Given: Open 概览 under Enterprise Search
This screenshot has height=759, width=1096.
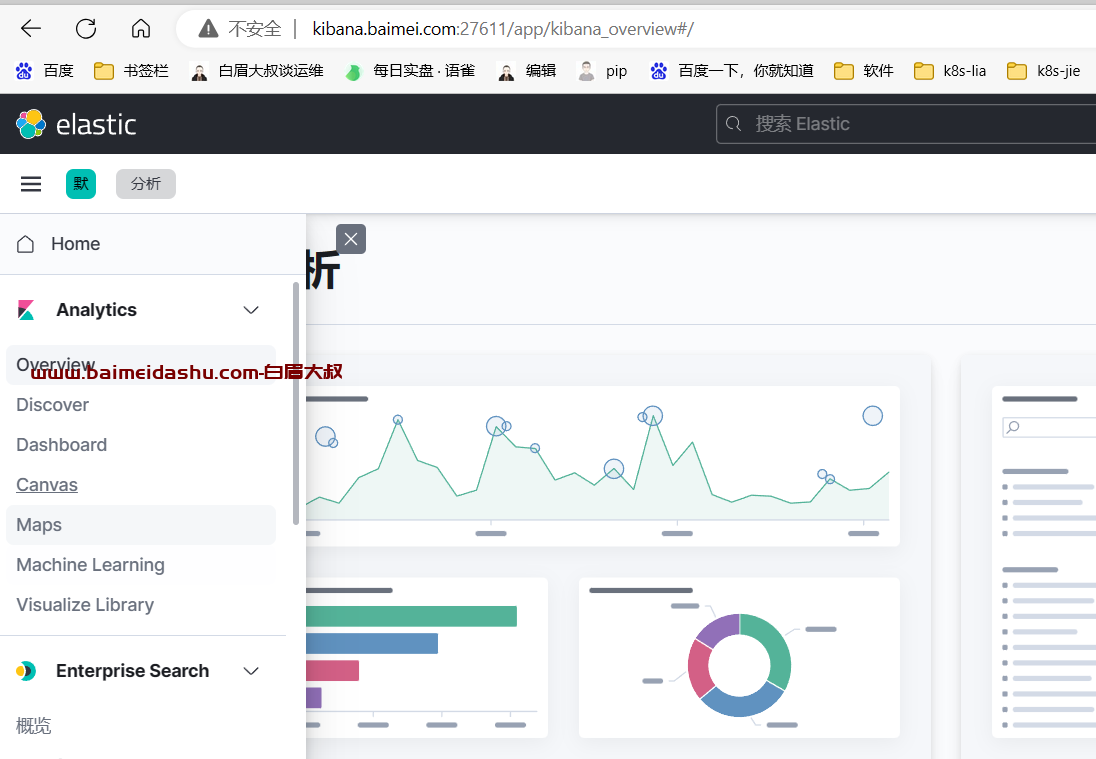Looking at the screenshot, I should click(34, 725).
